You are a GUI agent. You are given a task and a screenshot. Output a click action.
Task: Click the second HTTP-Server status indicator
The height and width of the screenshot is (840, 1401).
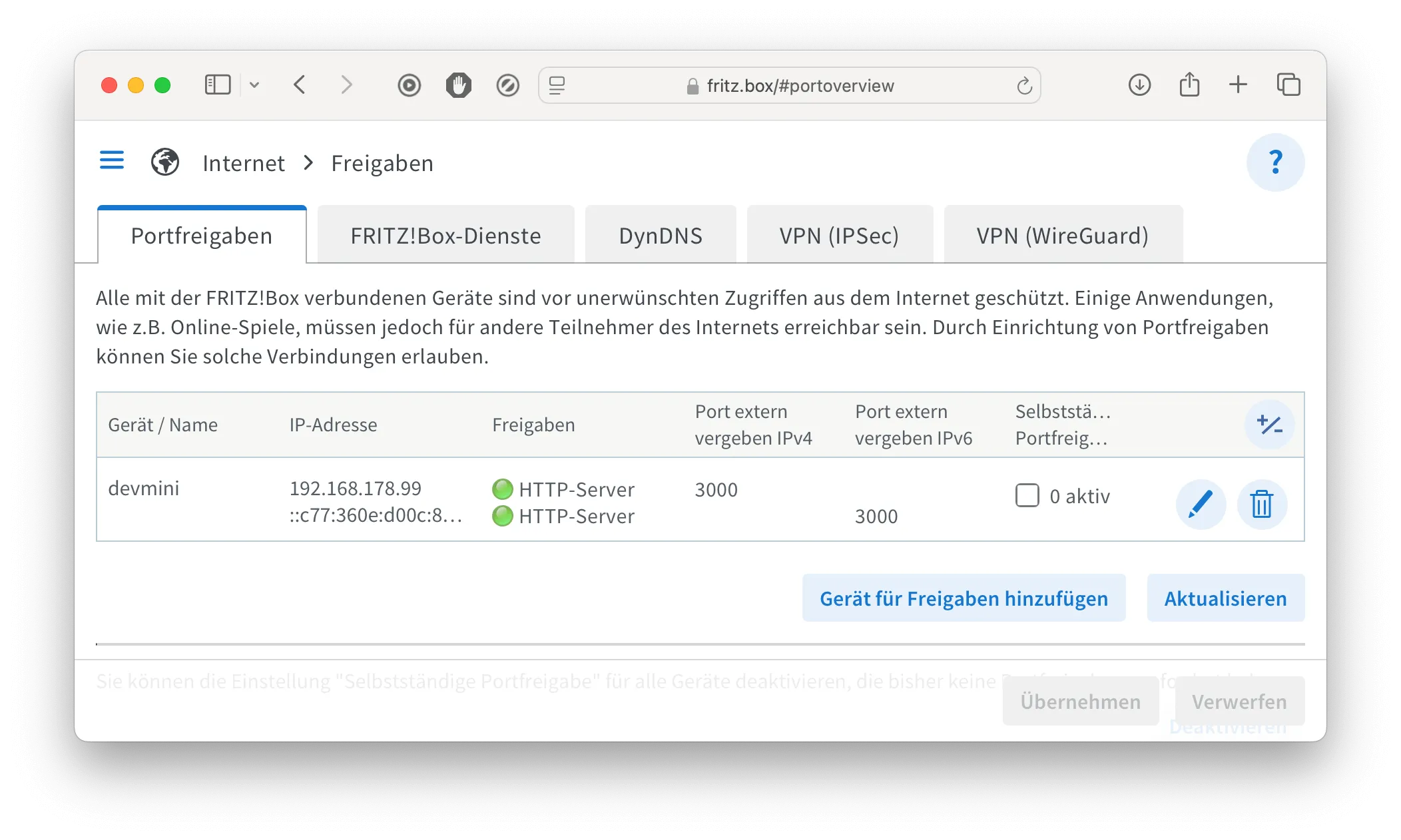tap(502, 516)
